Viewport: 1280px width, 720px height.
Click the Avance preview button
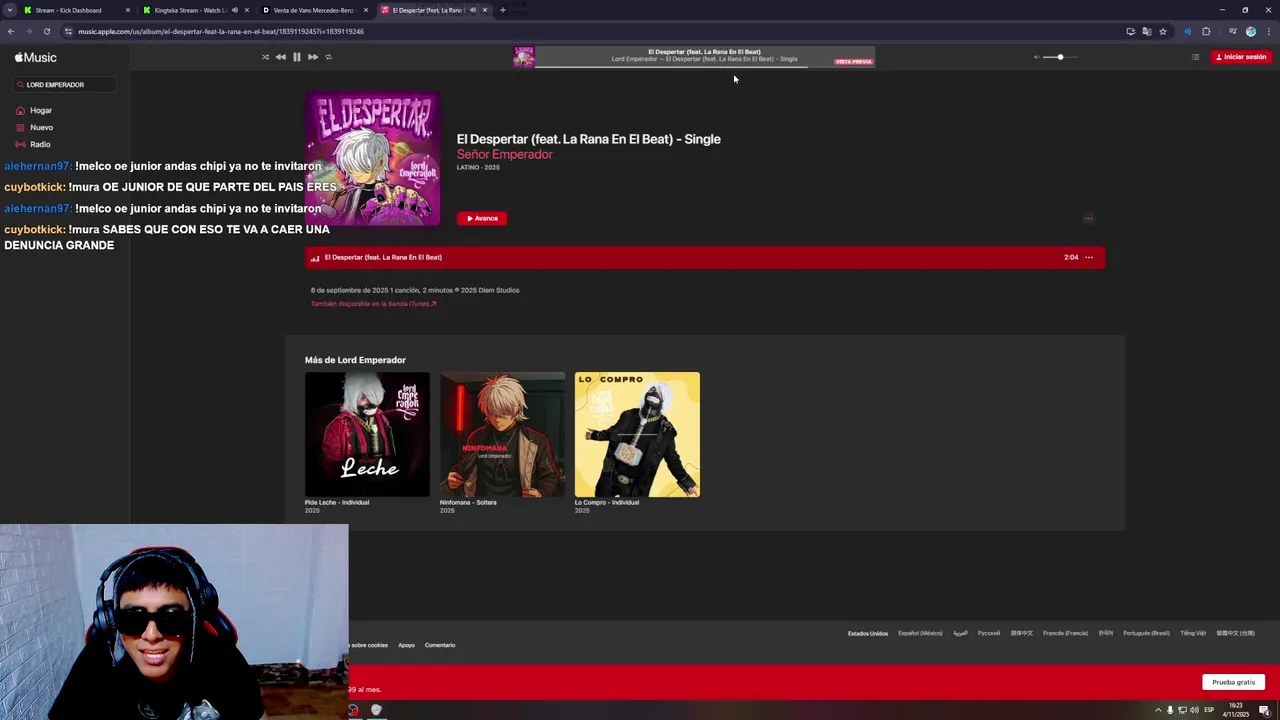click(x=482, y=218)
